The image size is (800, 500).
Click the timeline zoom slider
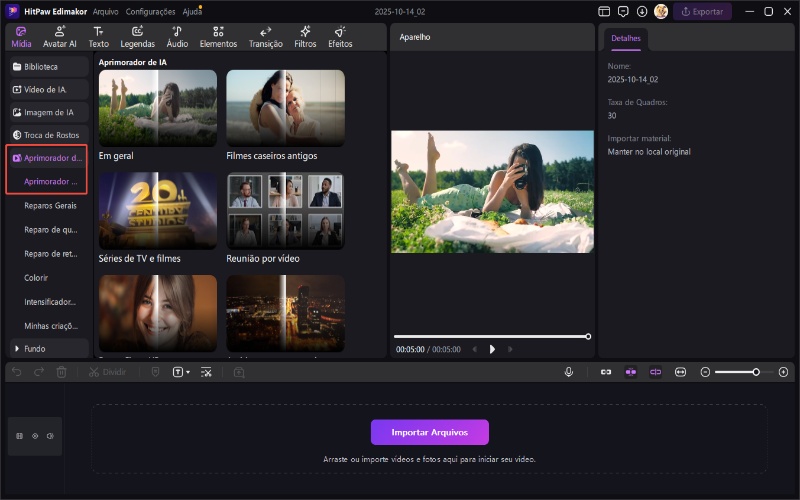740,372
